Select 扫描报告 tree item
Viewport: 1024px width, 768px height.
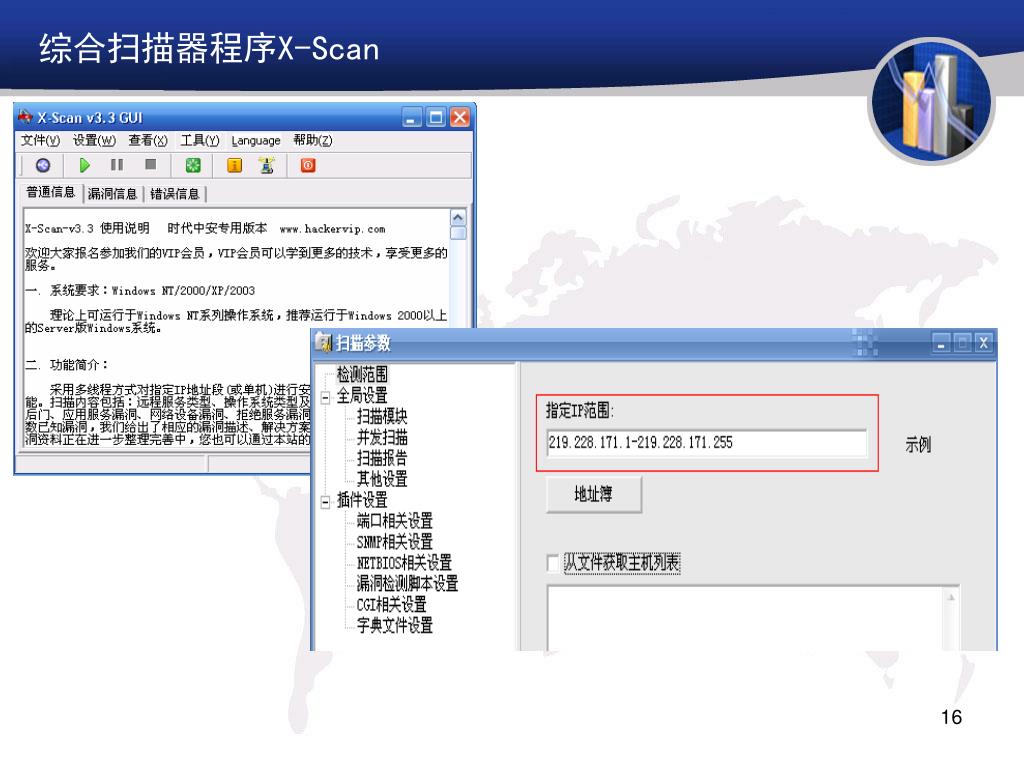[x=382, y=458]
